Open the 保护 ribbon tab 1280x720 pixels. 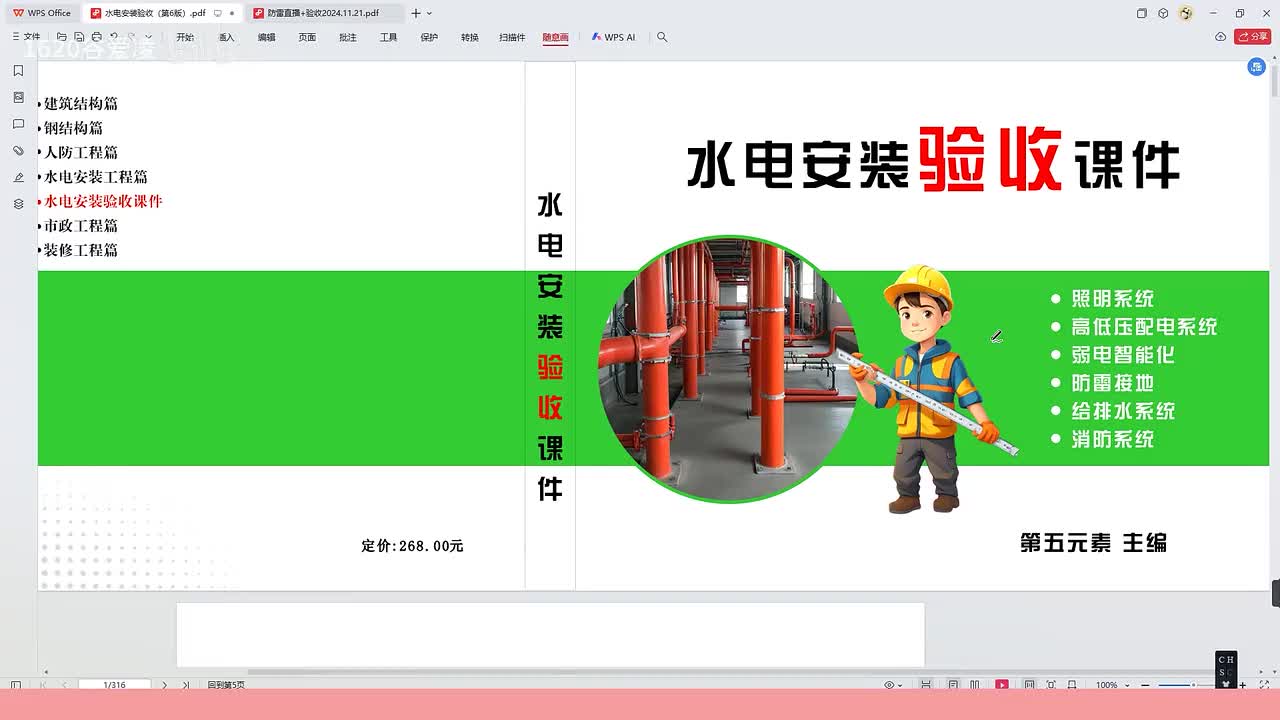click(429, 37)
